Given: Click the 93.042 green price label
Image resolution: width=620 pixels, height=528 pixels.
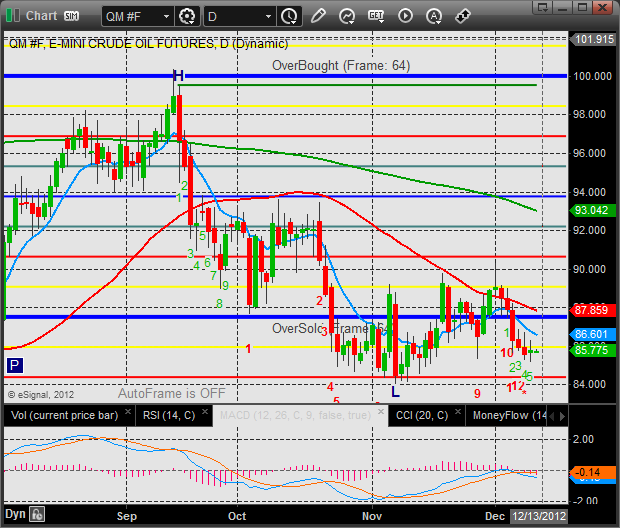Looking at the screenshot, I should click(x=592, y=210).
